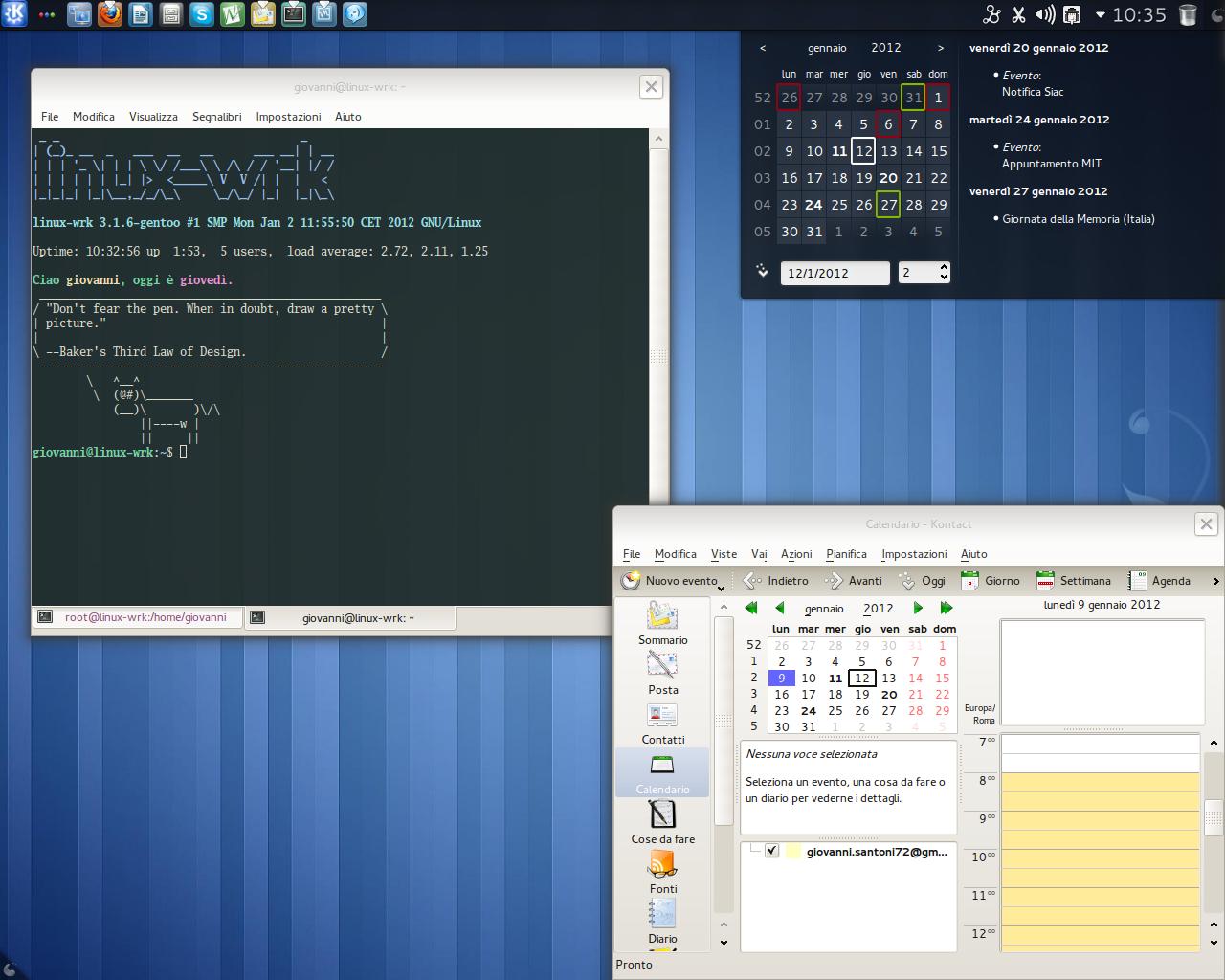Open the network connection tray icon
The height and width of the screenshot is (980, 1225).
[x=1072, y=14]
